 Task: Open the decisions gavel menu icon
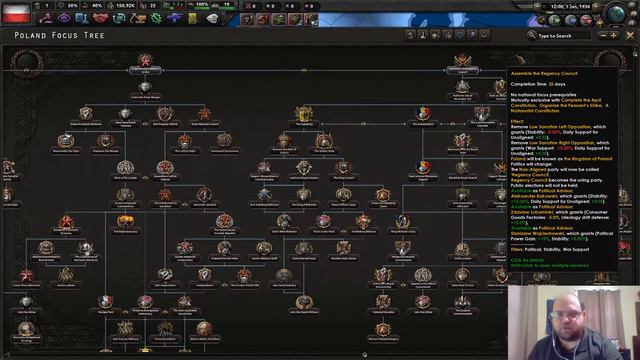46,18
